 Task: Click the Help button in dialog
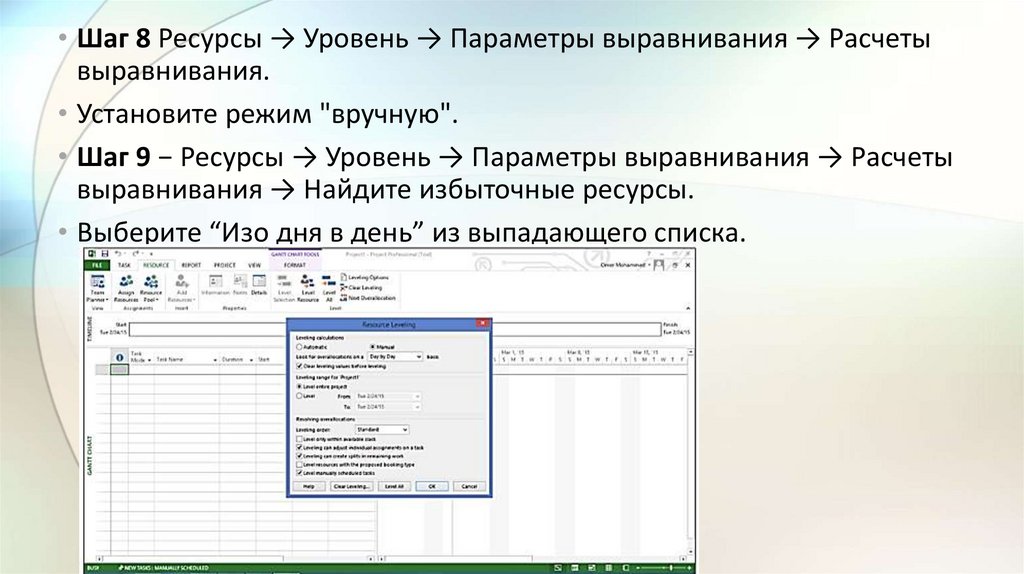click(309, 486)
